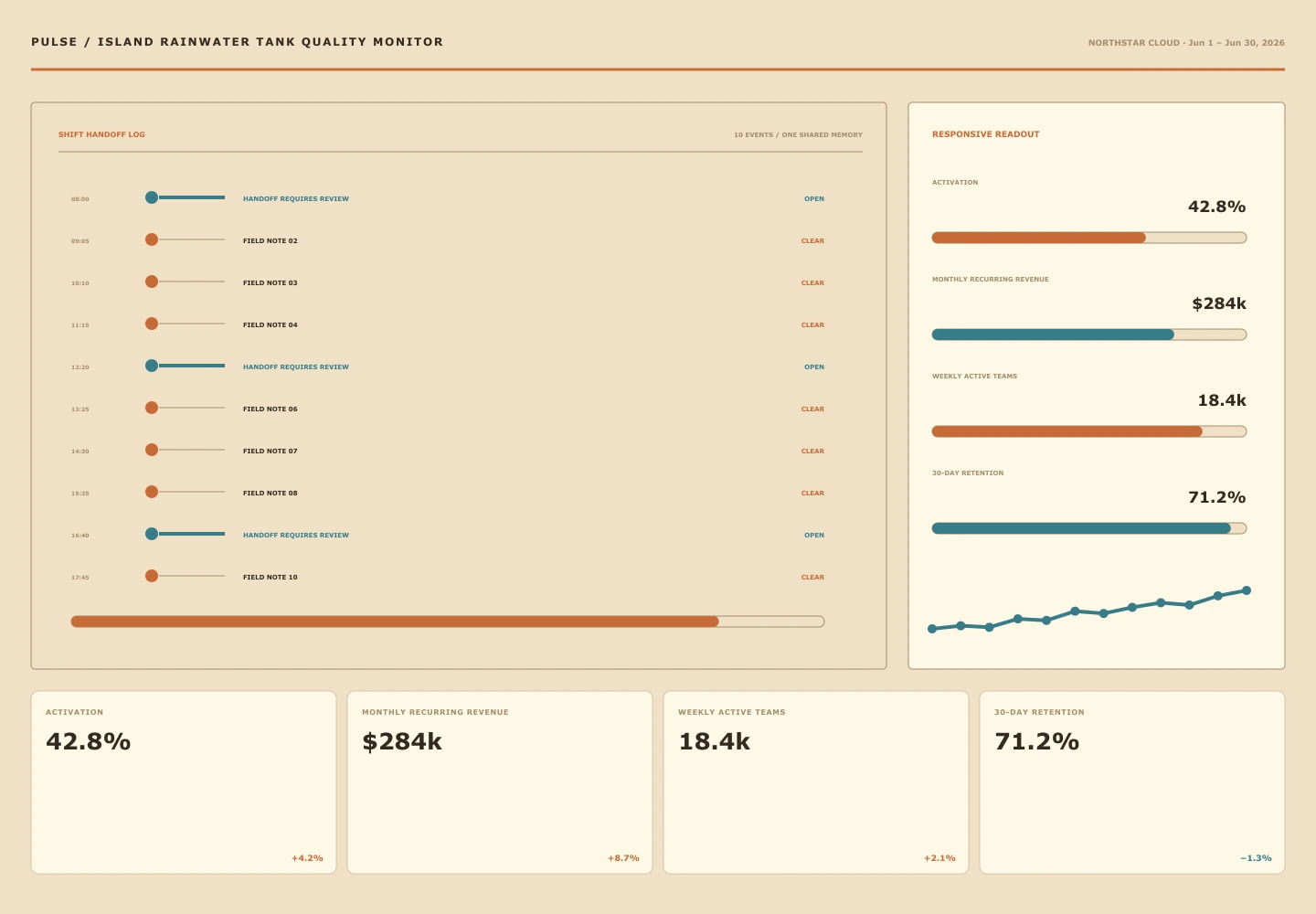
Task: Click the dot marker for Field Note 04
Action: coord(152,324)
